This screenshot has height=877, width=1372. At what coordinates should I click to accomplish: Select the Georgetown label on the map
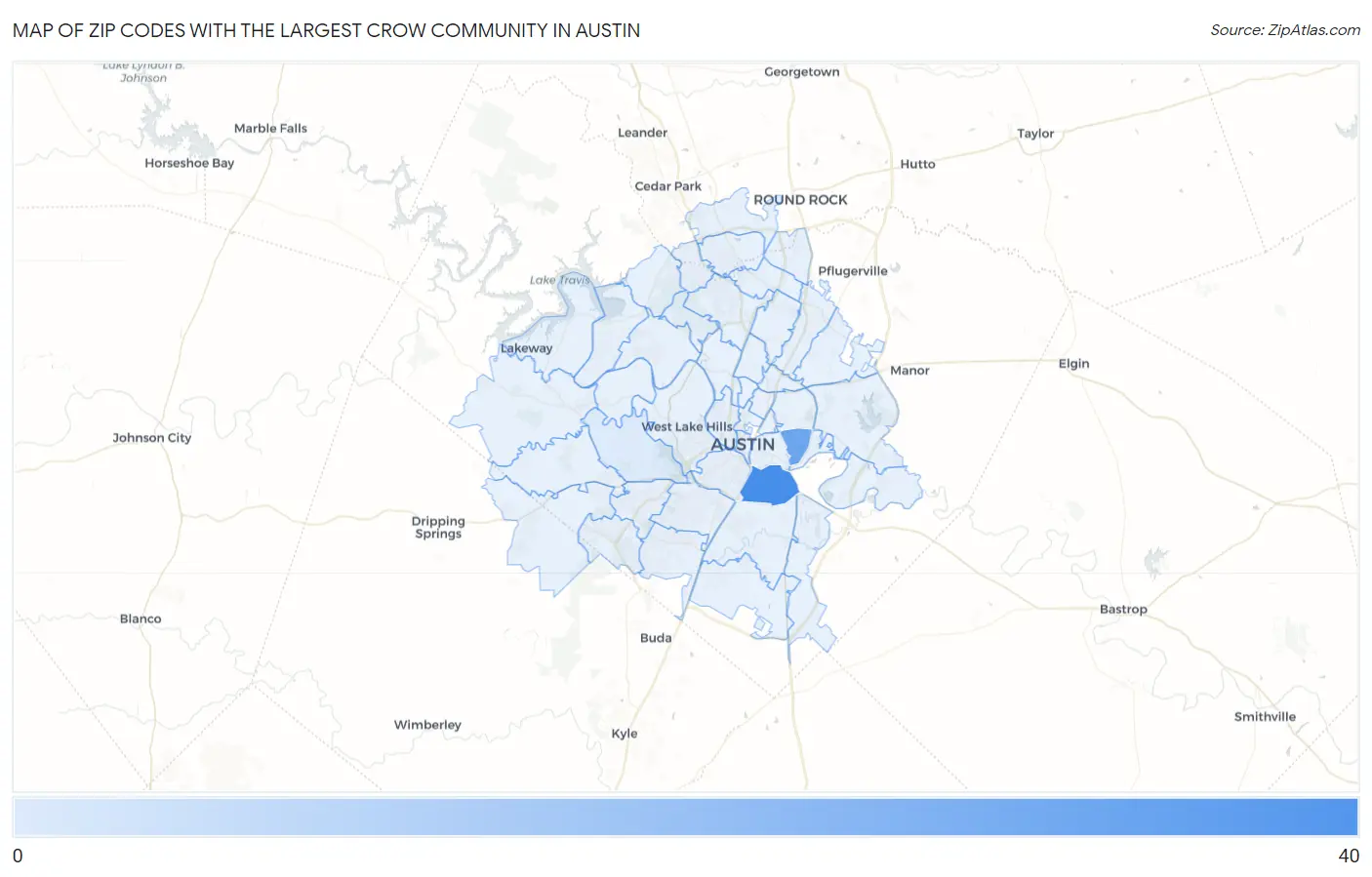(802, 72)
